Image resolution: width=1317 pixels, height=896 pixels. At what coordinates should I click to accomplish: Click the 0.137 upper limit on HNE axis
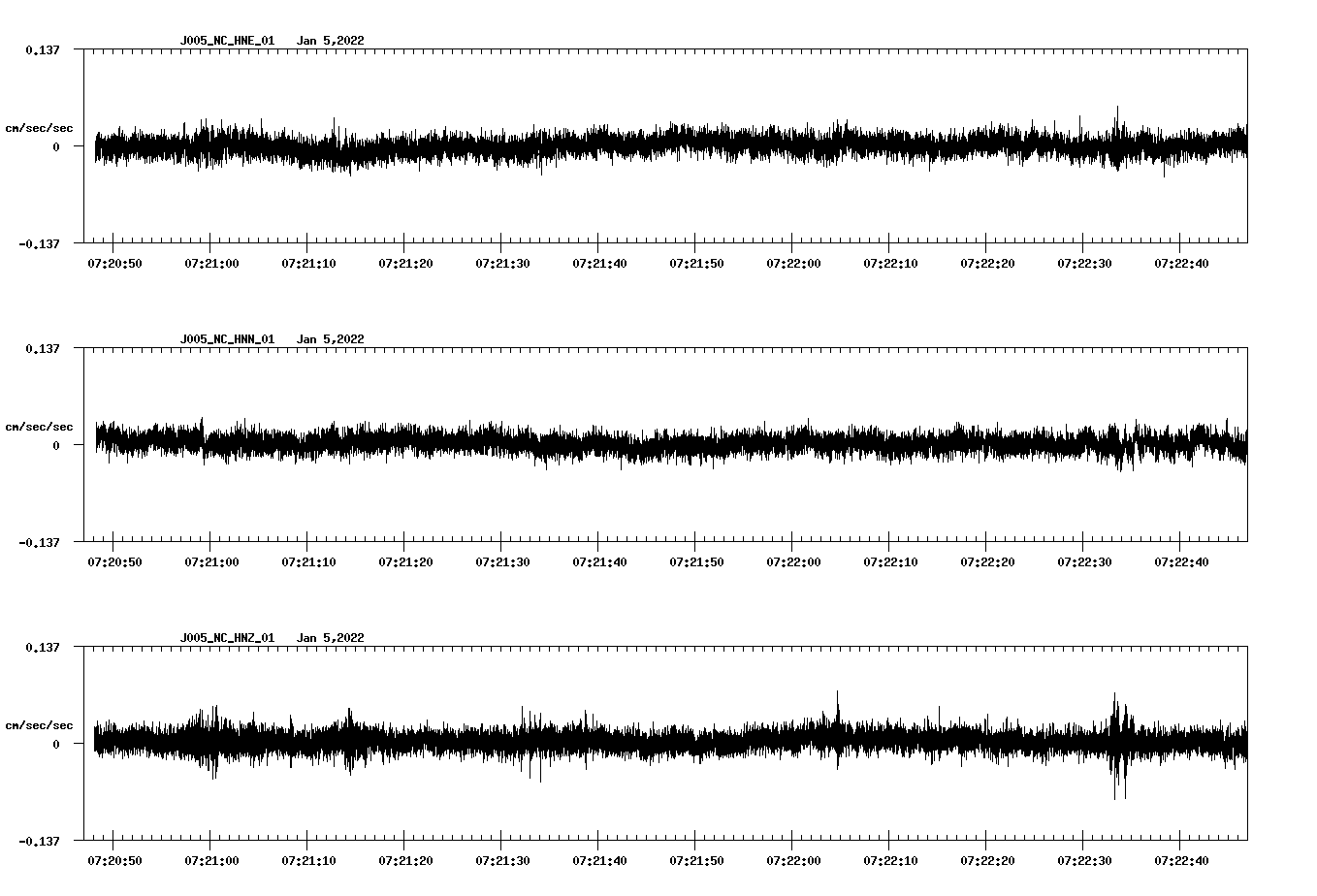pos(42,50)
